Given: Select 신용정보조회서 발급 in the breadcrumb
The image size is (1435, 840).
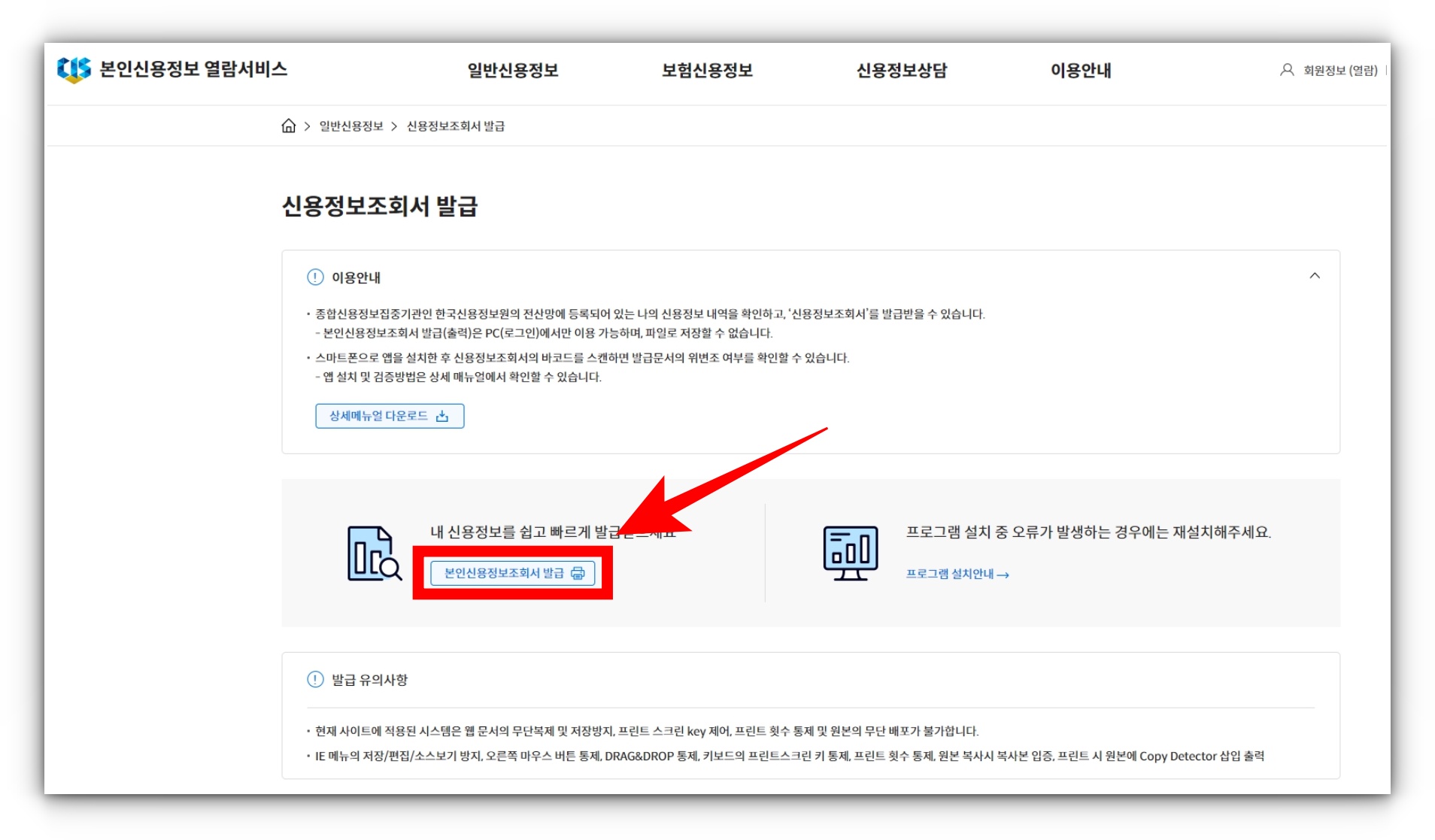Looking at the screenshot, I should (454, 126).
